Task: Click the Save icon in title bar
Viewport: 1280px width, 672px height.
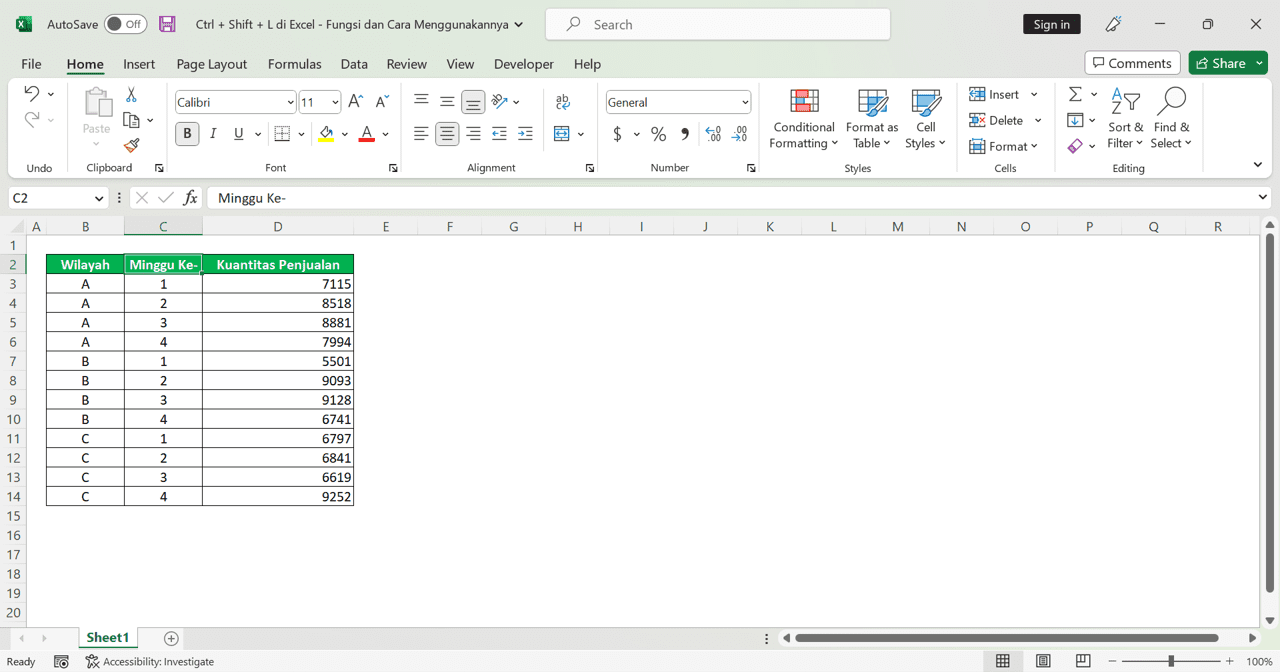Action: tap(167, 24)
